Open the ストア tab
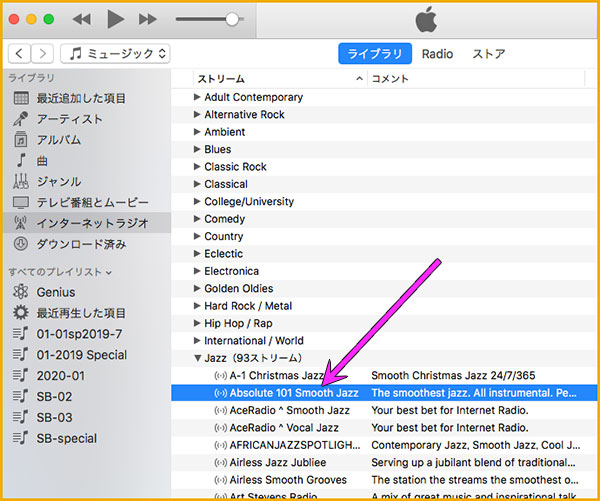Image resolution: width=600 pixels, height=501 pixels. click(x=488, y=54)
